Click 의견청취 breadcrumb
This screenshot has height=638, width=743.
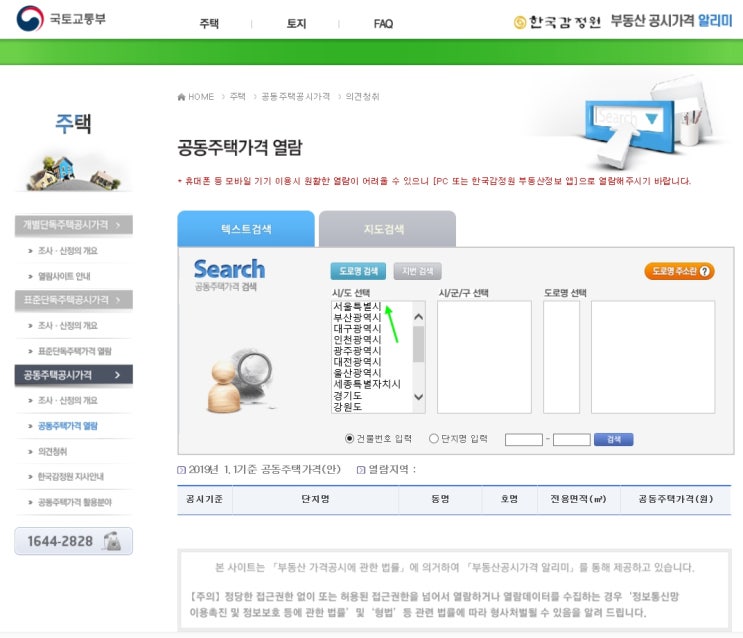(362, 97)
